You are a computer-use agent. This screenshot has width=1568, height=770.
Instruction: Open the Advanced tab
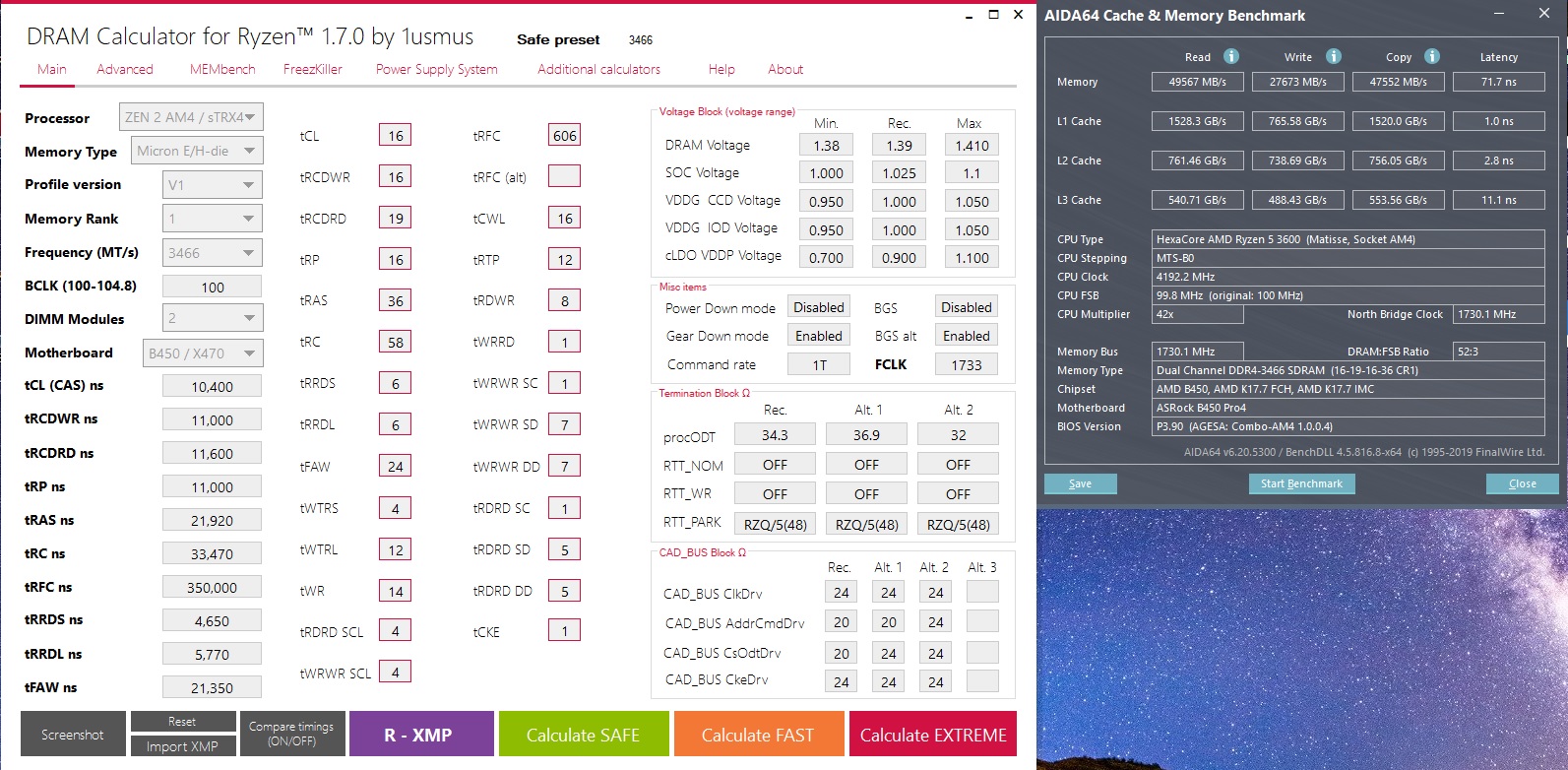(125, 69)
